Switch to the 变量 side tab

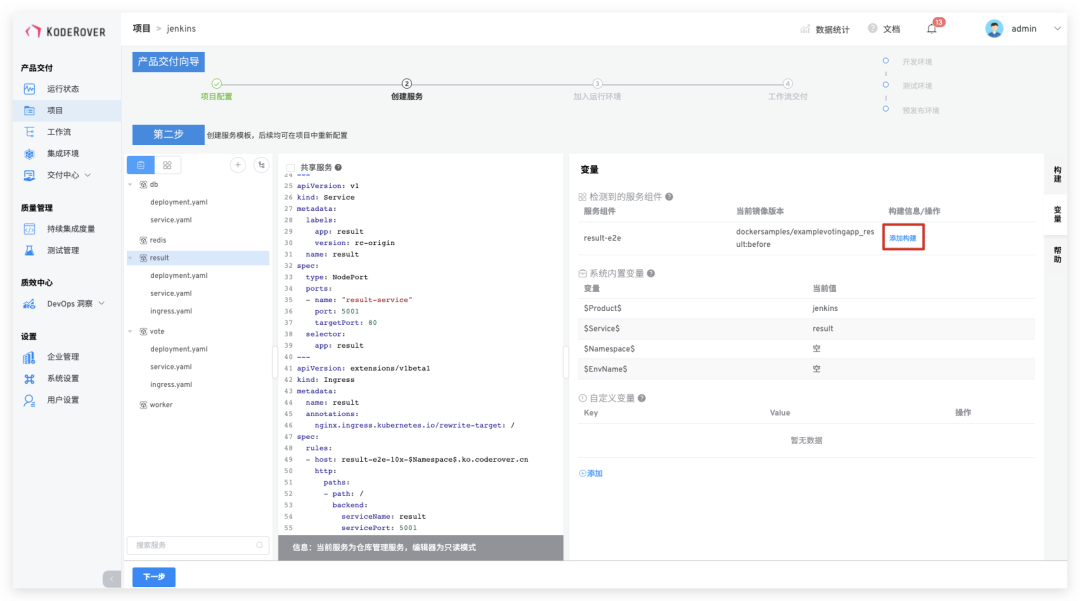tap(1057, 215)
